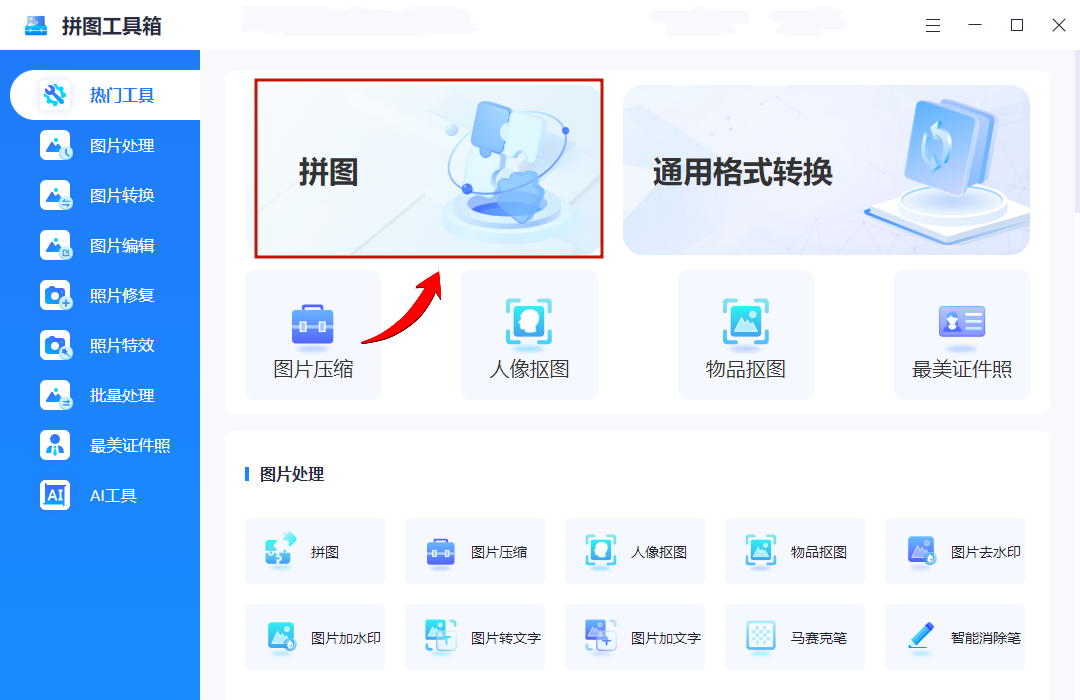The image size is (1080, 700).
Task: Open the 智能消除笔 smart eraser tool
Action: [x=955, y=637]
